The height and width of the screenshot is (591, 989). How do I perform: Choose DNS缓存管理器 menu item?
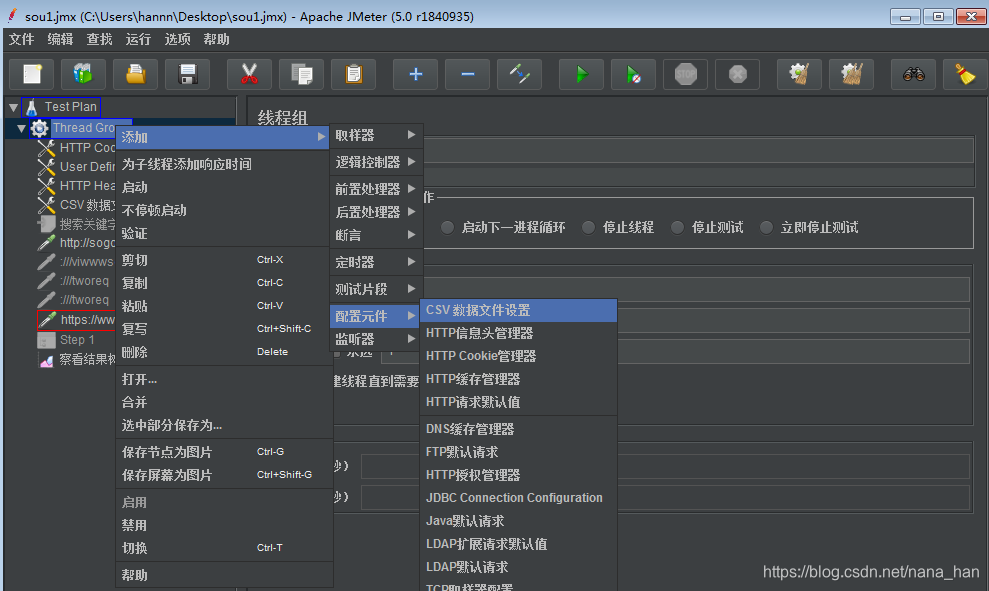tap(518, 429)
